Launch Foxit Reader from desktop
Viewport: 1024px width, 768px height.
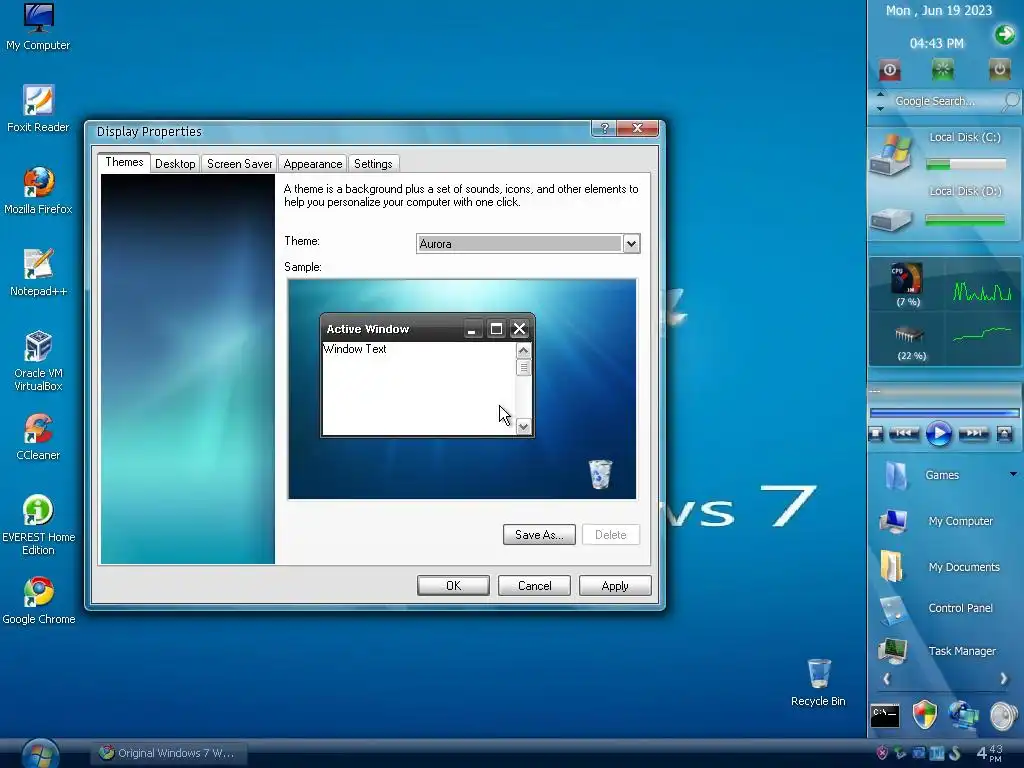[x=38, y=108]
